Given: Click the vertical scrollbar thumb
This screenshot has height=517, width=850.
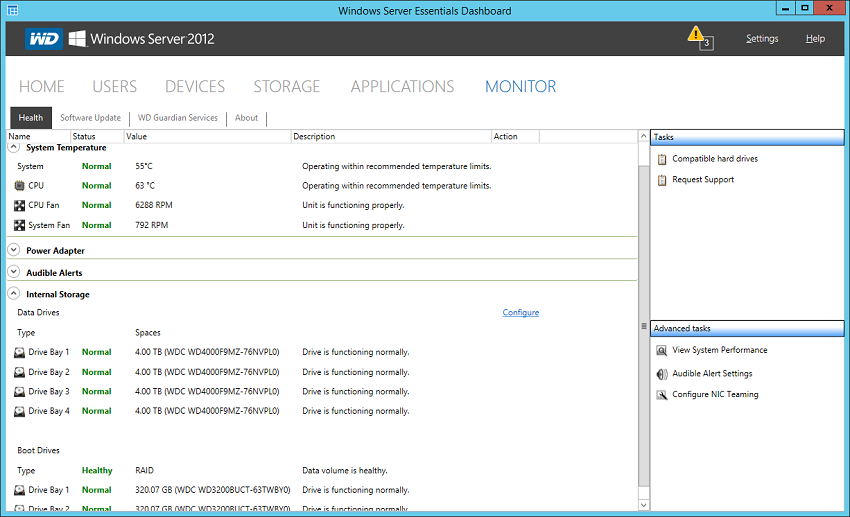Looking at the screenshot, I should (x=643, y=325).
